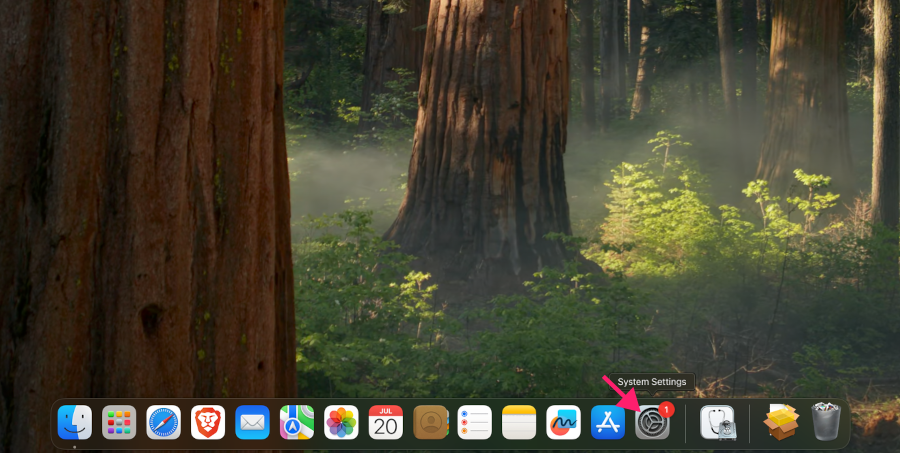Open Maps from the Dock
Image resolution: width=900 pixels, height=453 pixels.
pyautogui.click(x=297, y=422)
